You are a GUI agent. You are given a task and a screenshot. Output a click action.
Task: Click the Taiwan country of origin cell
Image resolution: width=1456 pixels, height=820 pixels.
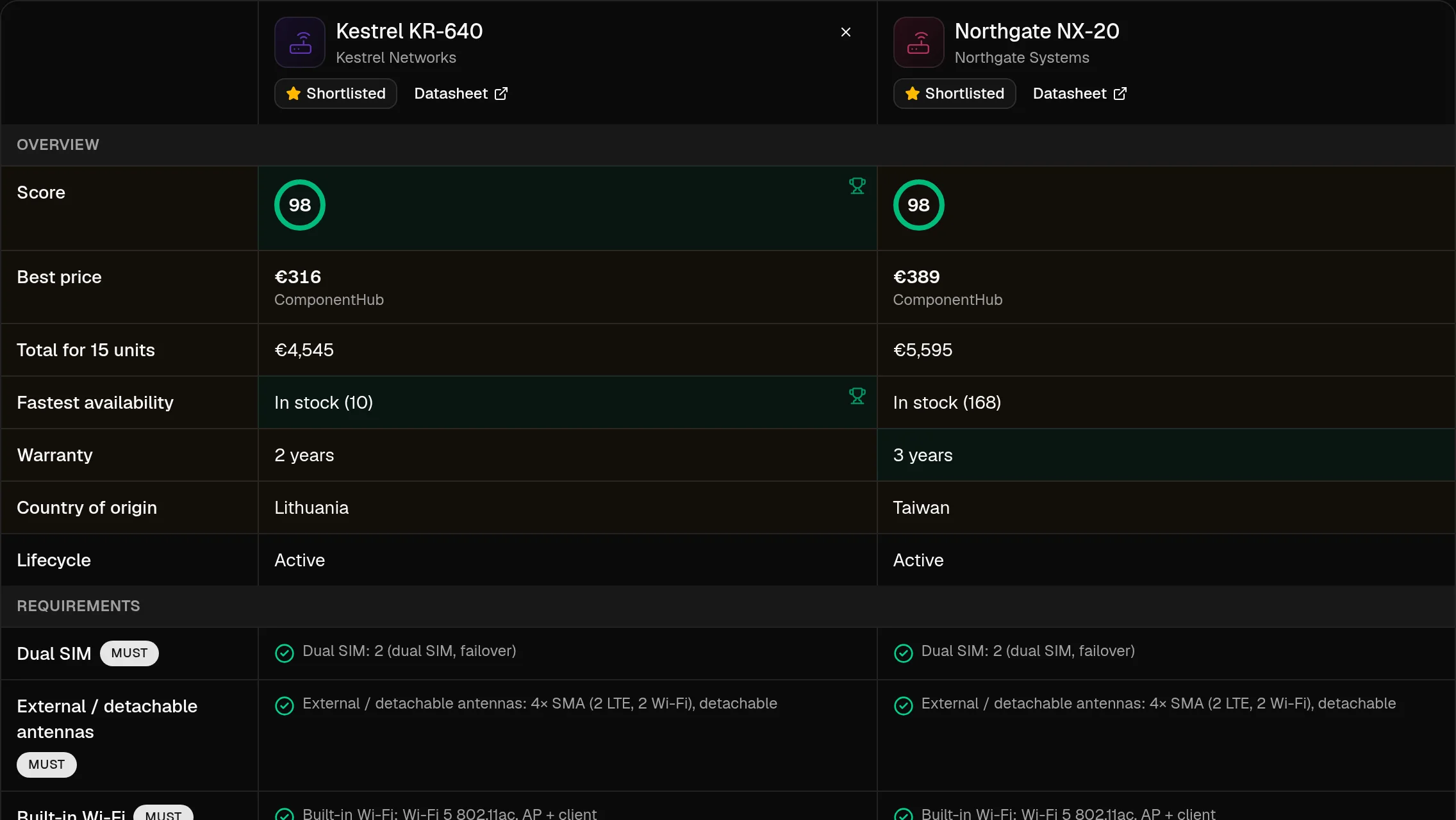click(x=1166, y=507)
